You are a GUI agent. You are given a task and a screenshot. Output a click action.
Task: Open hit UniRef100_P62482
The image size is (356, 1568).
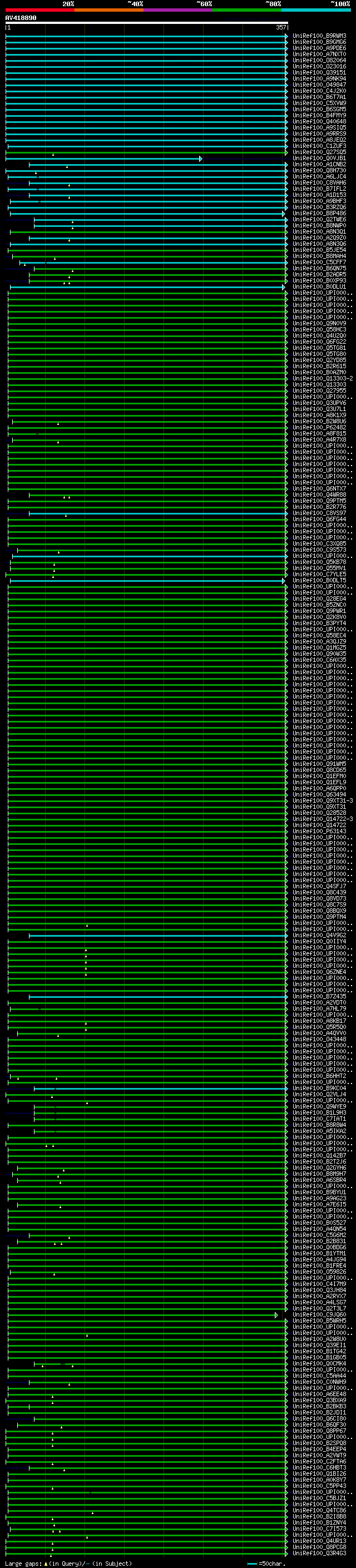tap(319, 427)
